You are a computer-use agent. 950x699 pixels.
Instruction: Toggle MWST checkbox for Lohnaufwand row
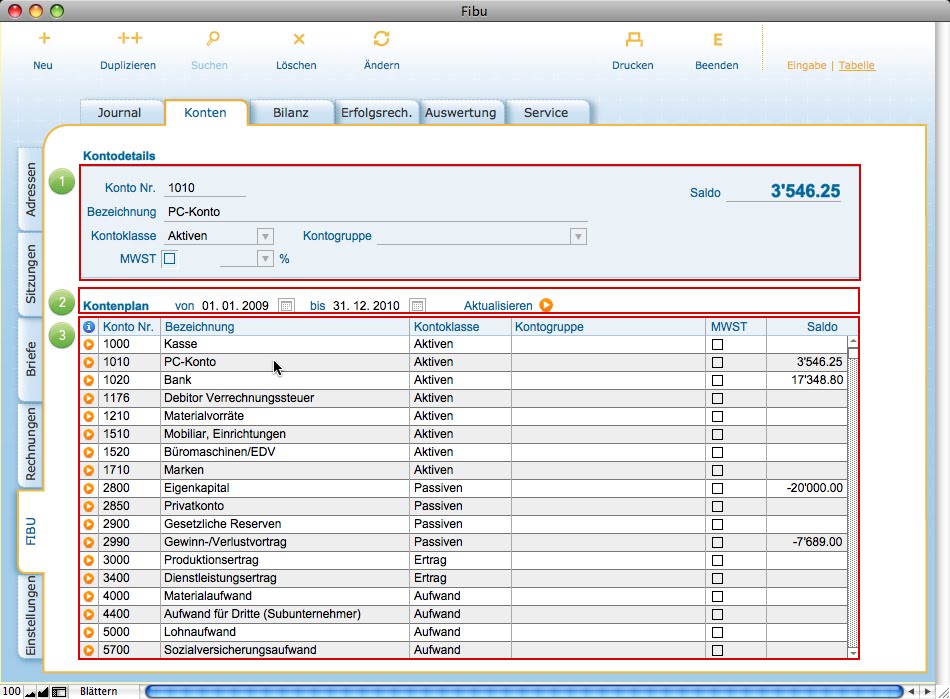pyautogui.click(x=717, y=632)
